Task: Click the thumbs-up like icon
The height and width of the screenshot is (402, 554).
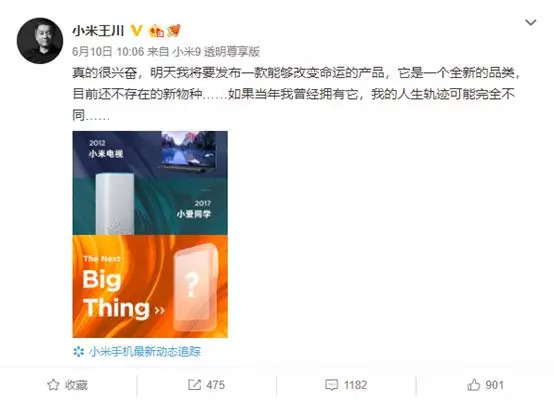Action: 473,385
